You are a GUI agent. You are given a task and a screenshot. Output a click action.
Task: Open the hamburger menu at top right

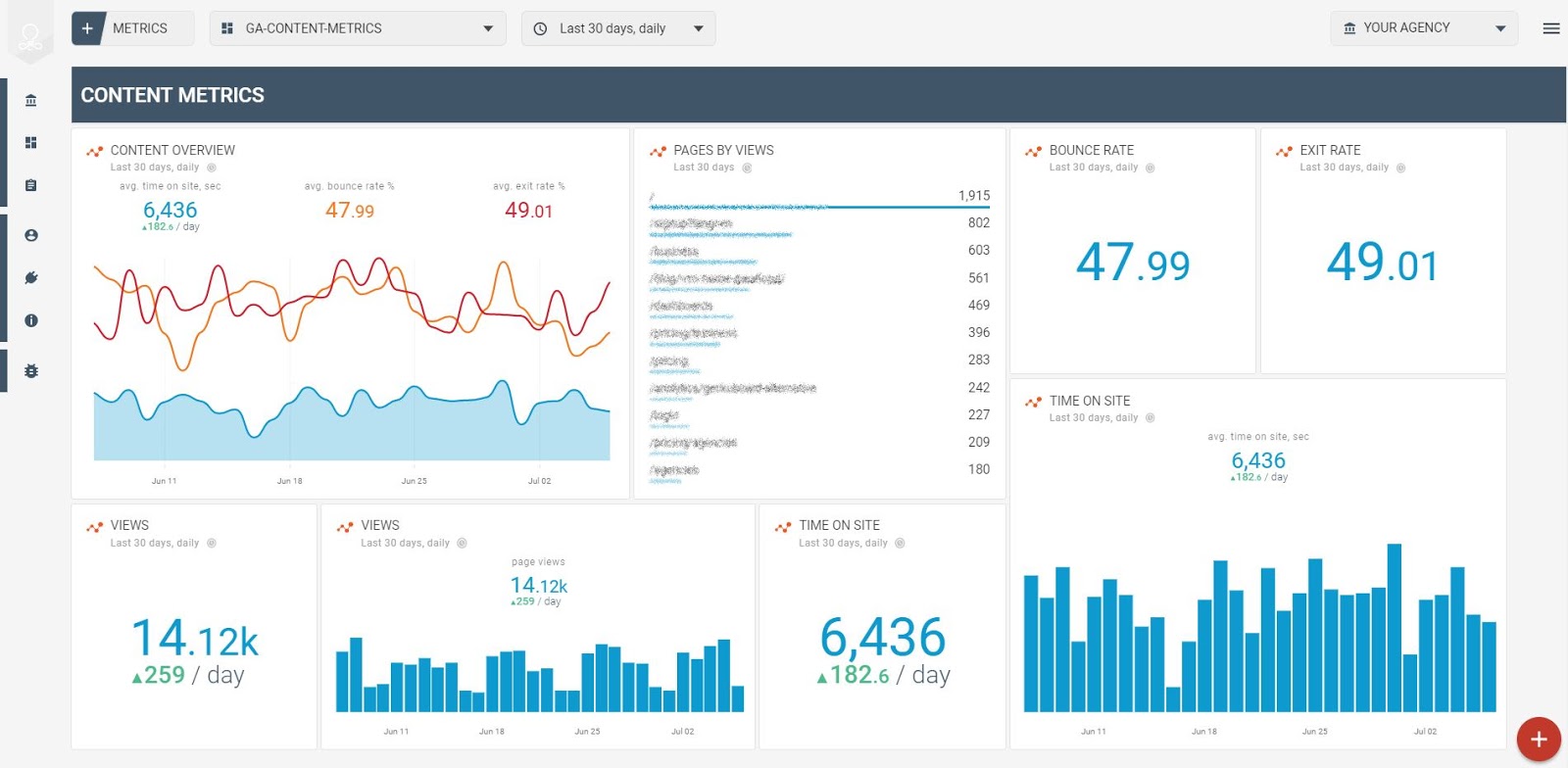tap(1551, 28)
